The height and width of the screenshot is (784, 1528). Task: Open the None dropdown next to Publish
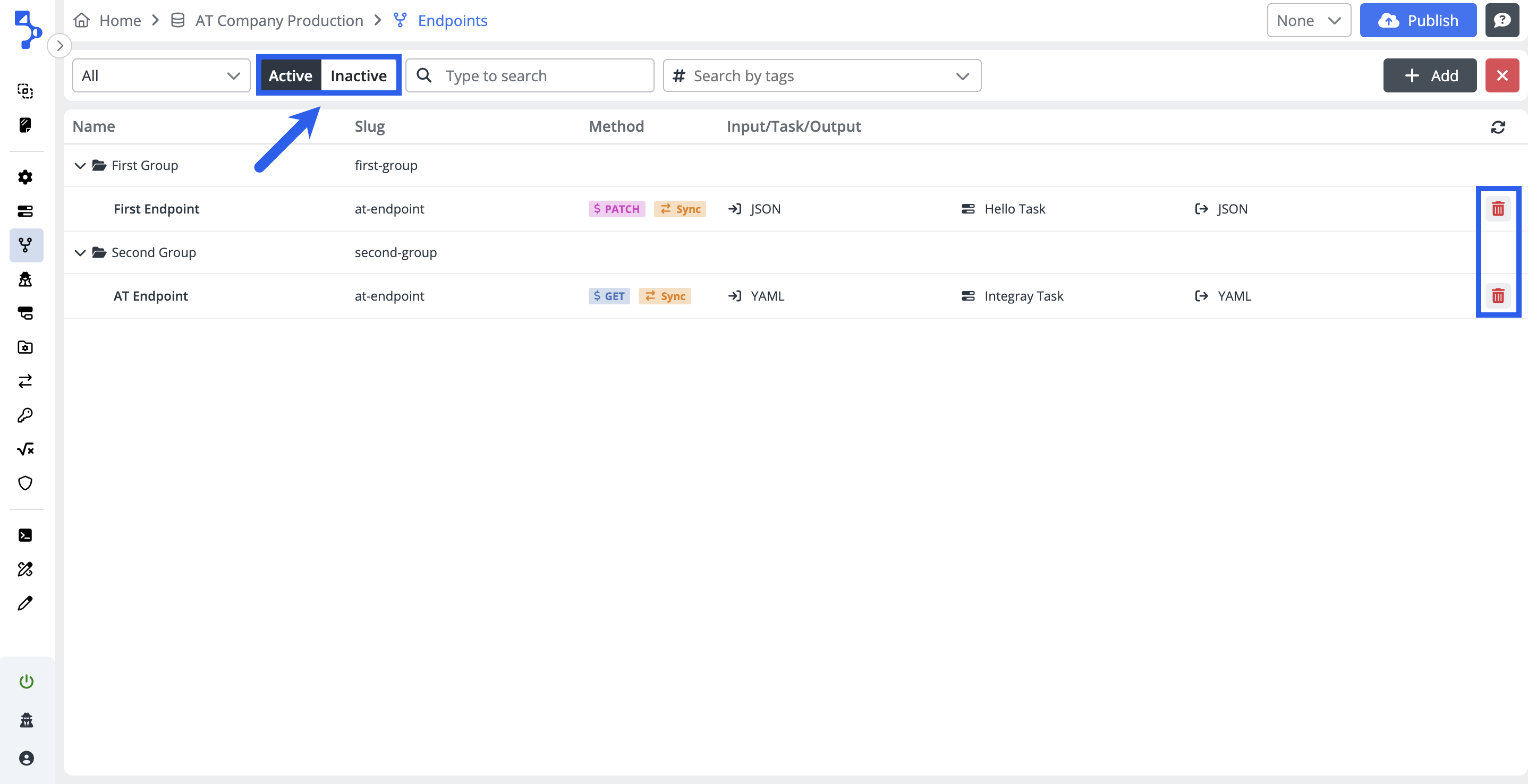[1308, 21]
